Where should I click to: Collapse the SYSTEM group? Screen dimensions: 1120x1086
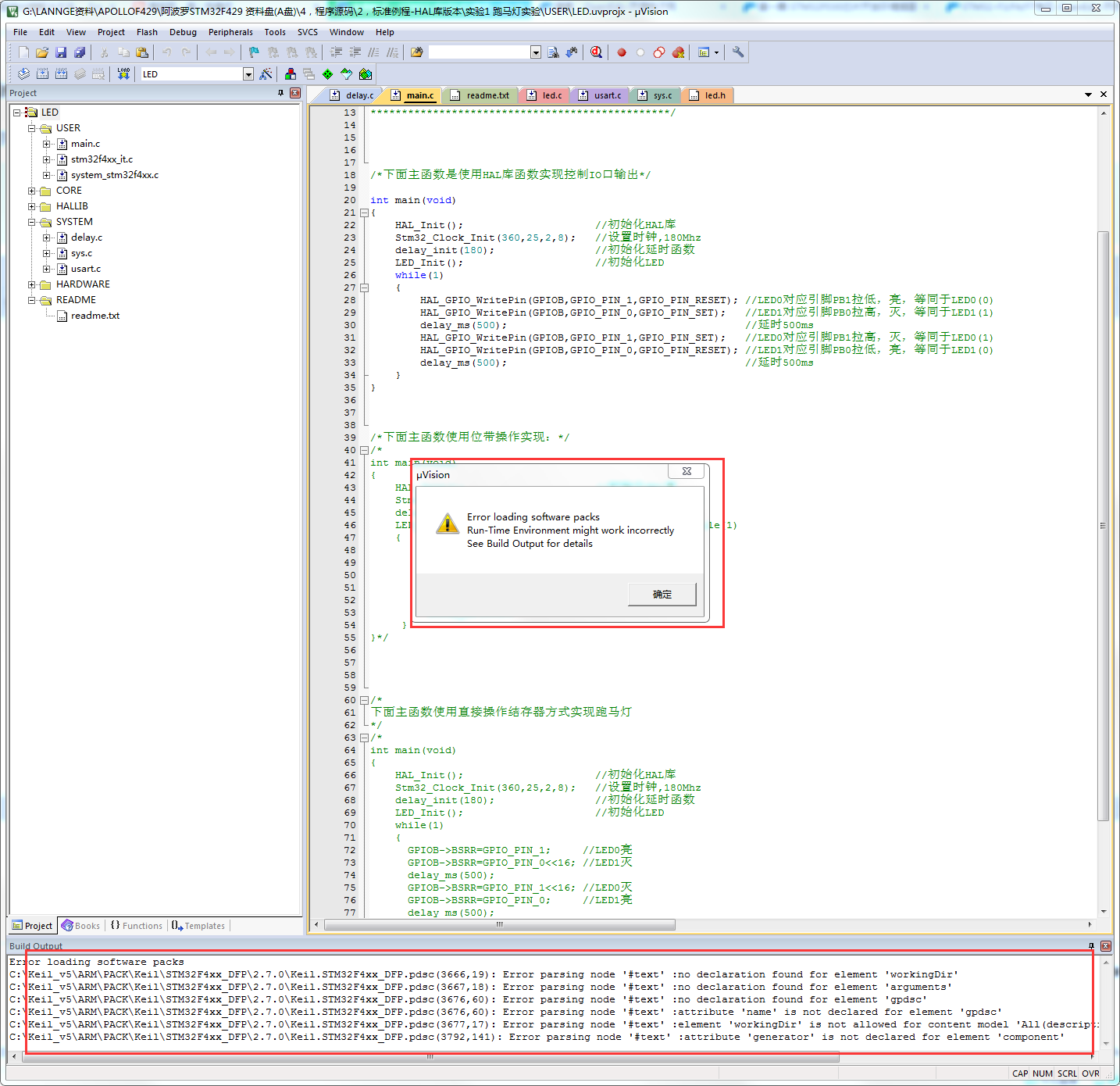[32, 222]
